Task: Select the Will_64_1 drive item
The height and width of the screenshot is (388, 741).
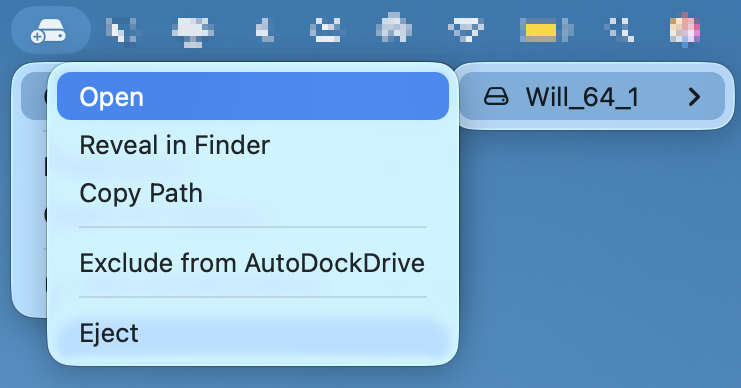Action: click(593, 97)
